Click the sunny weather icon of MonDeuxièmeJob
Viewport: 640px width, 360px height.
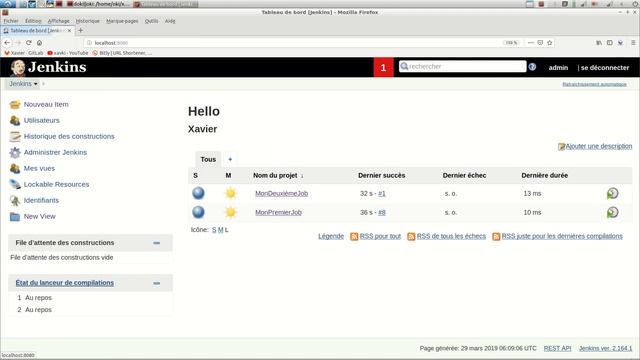pos(231,193)
